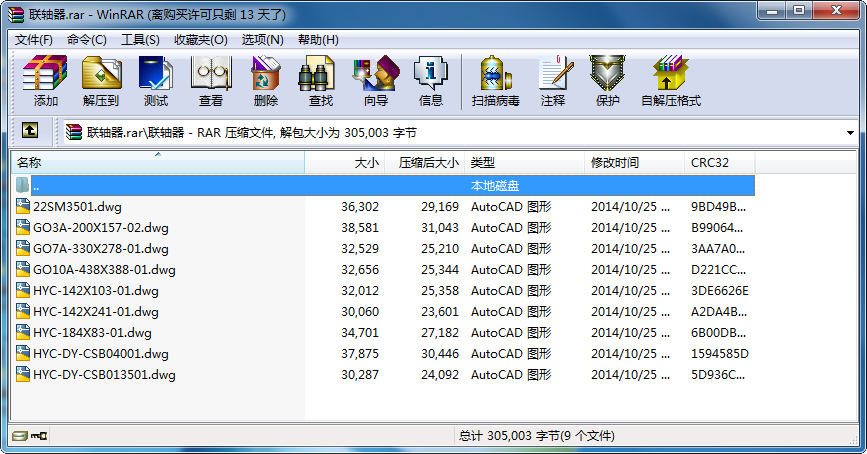Sort by Name (名称) column header
Image resolution: width=867 pixels, height=454 pixels.
pos(158,163)
